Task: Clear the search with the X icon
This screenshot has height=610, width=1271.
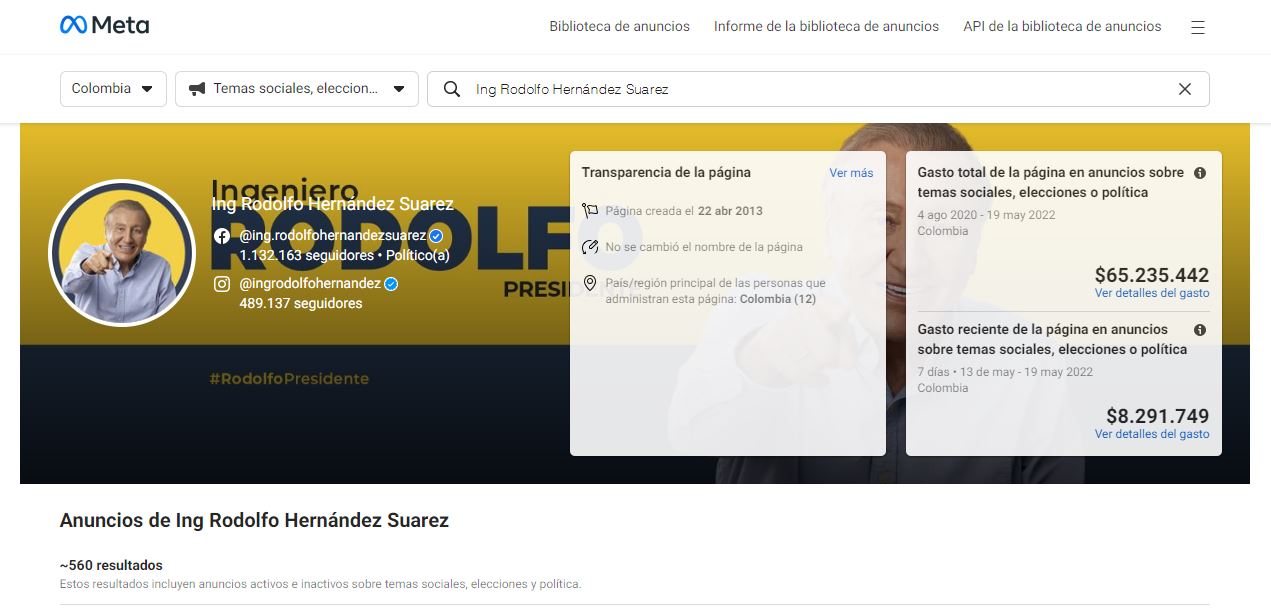Action: click(x=1185, y=89)
